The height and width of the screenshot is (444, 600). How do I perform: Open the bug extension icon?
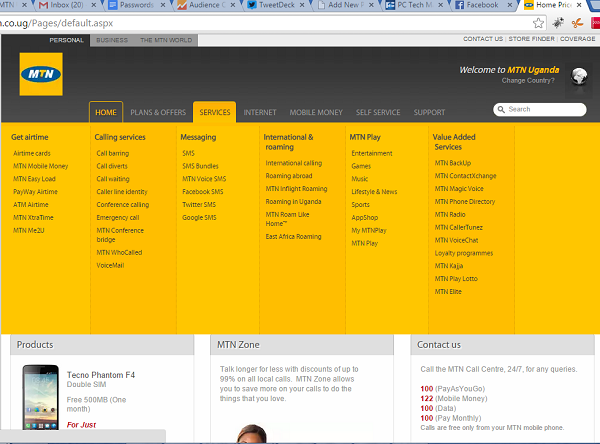click(x=558, y=23)
